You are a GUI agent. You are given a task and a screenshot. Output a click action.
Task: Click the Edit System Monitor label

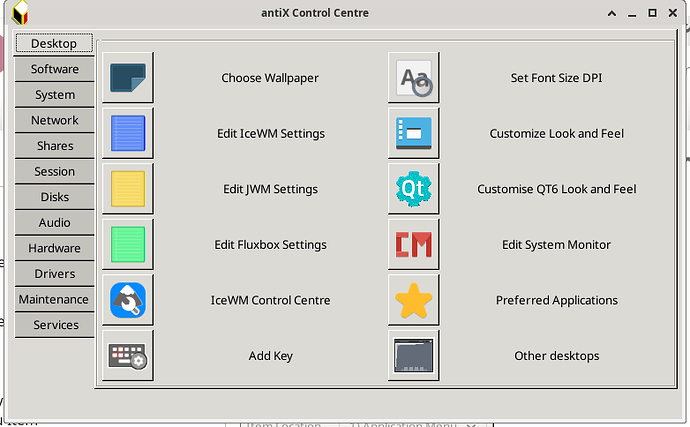pos(556,244)
